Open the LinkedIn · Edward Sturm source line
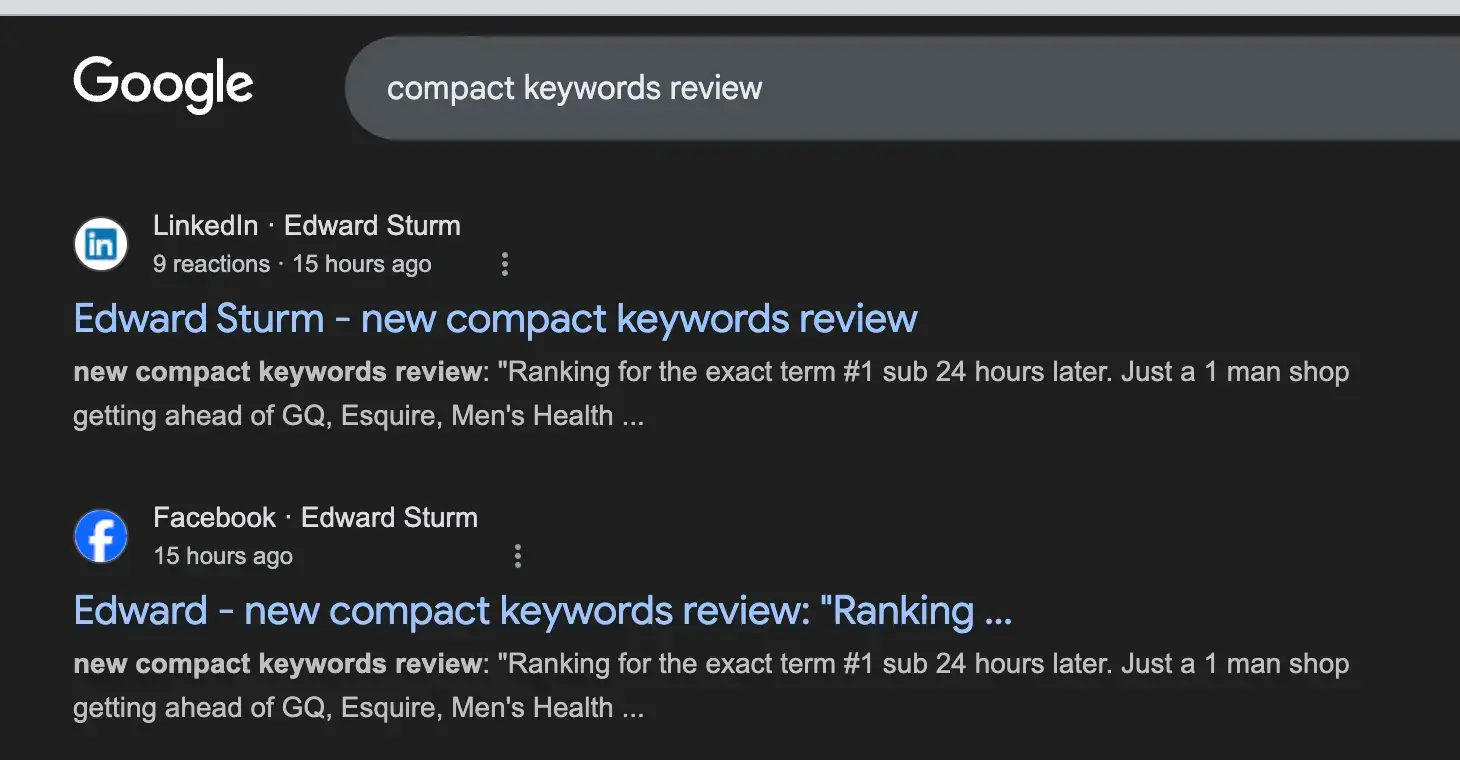The image size is (1460, 760). point(305,225)
